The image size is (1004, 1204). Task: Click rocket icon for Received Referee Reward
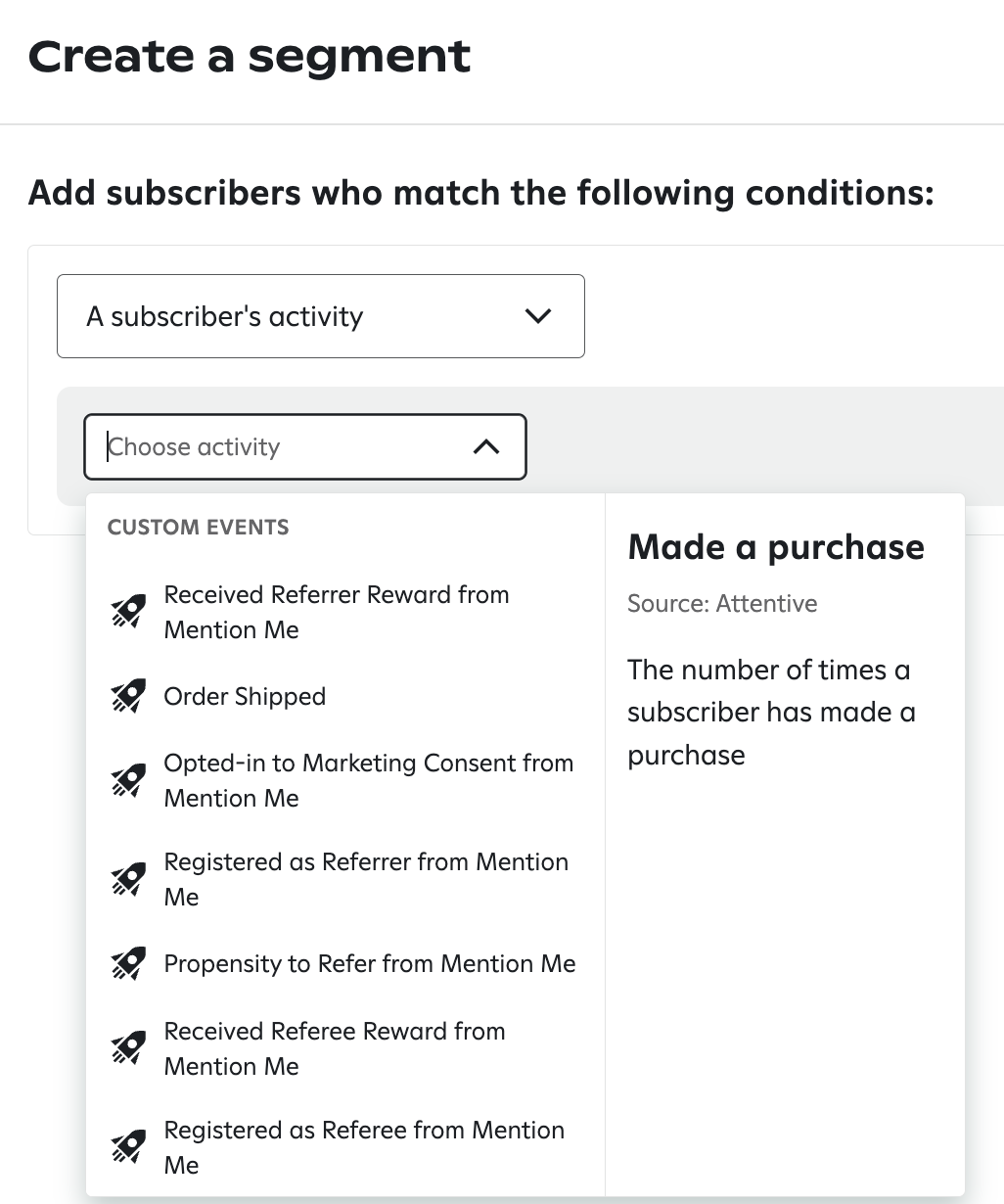point(128,1048)
